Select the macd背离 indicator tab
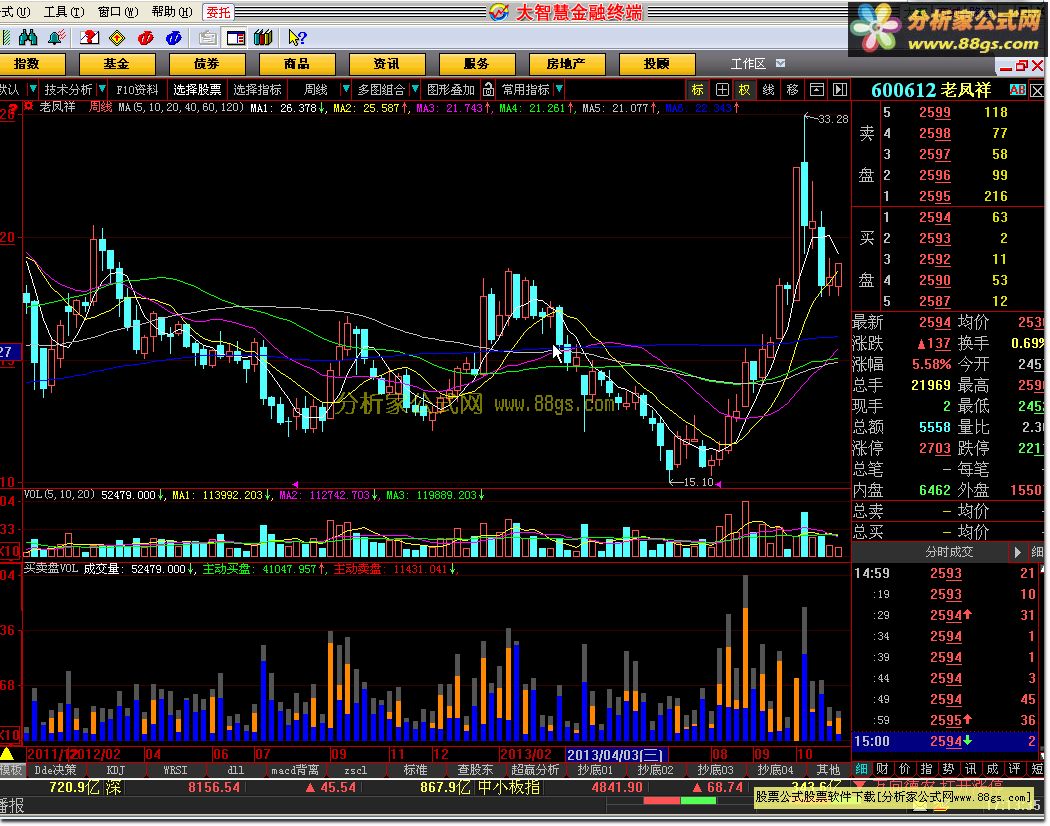 point(295,770)
